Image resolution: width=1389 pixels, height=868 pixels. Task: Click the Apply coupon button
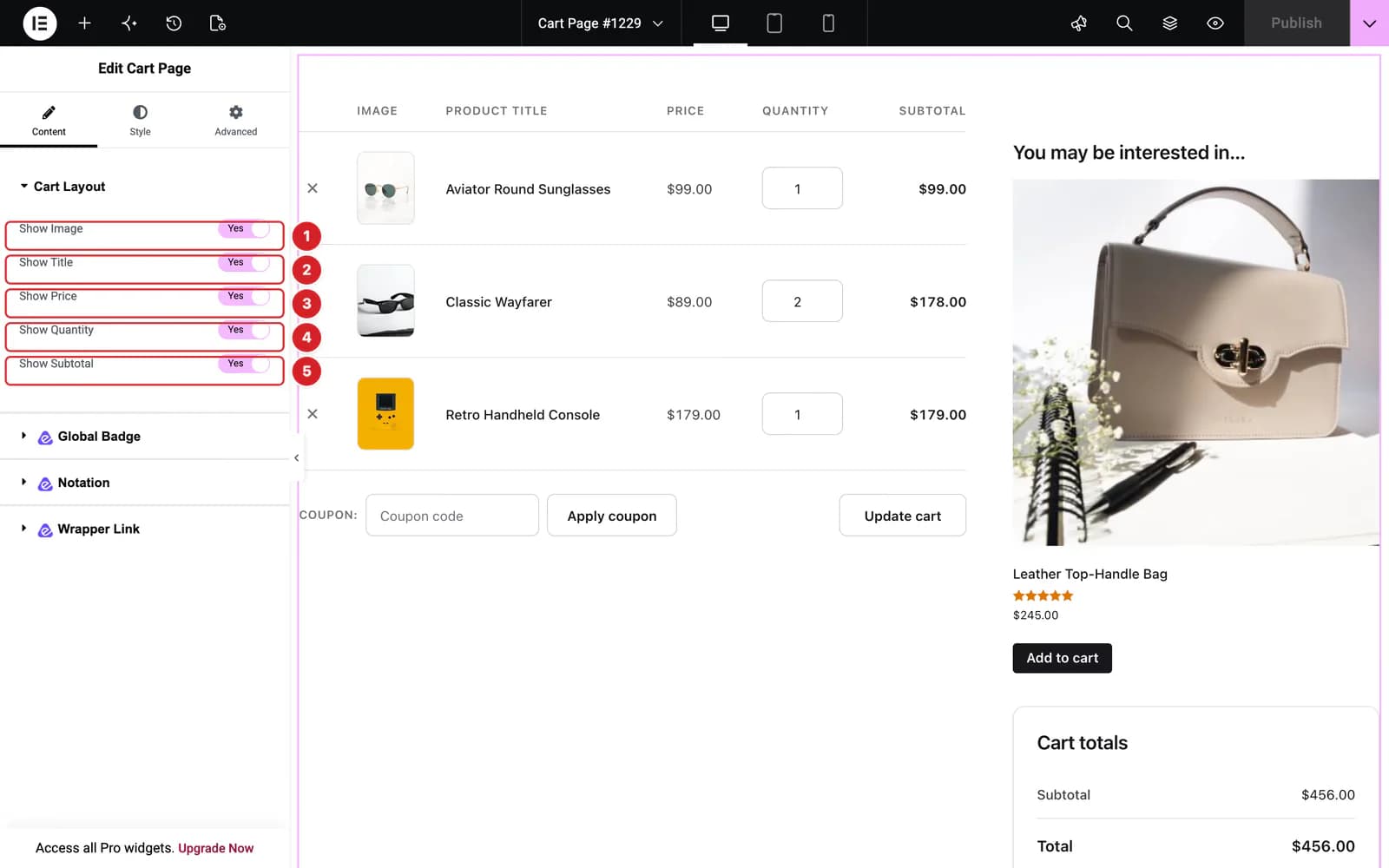click(612, 516)
